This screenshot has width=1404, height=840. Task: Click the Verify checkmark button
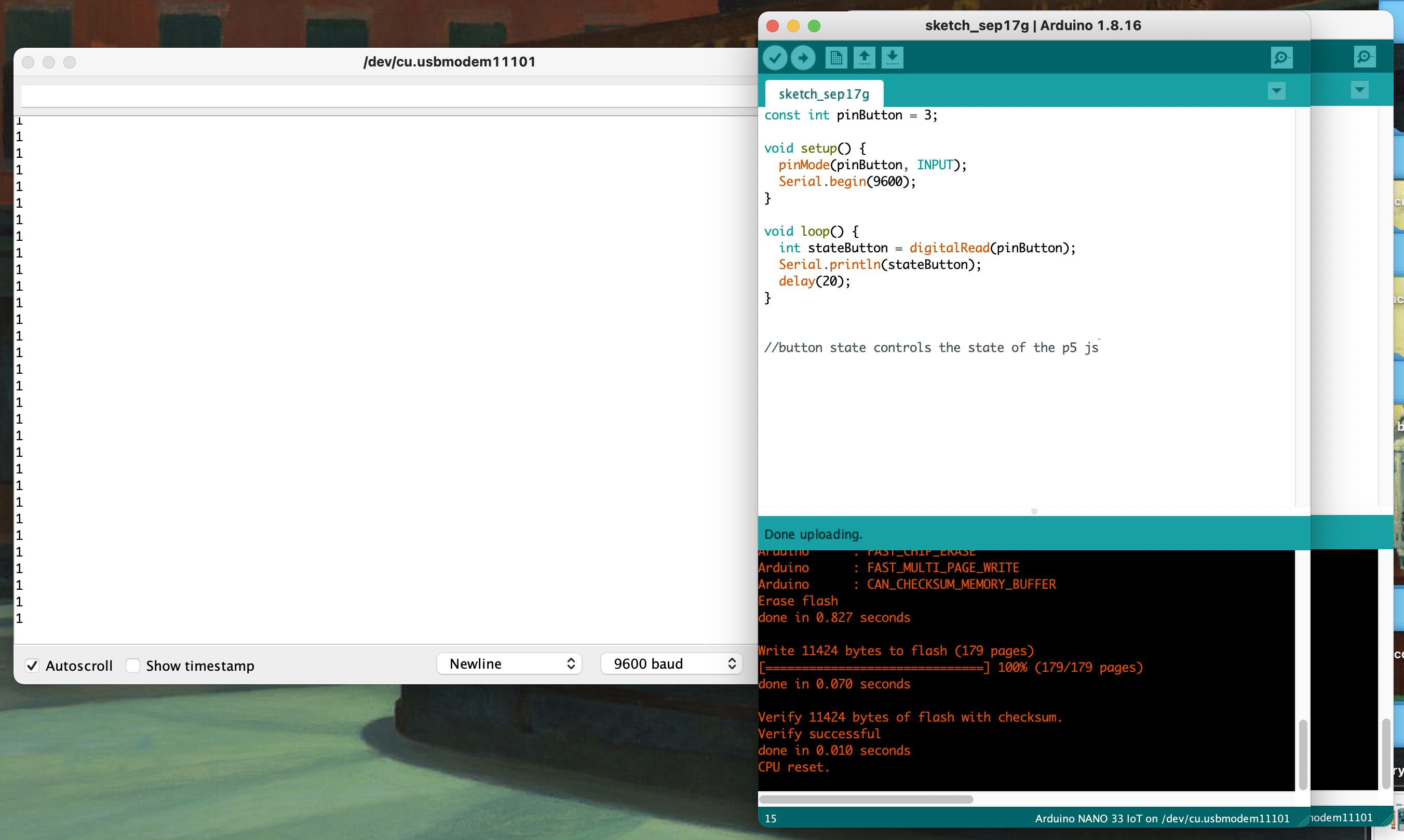click(775, 58)
